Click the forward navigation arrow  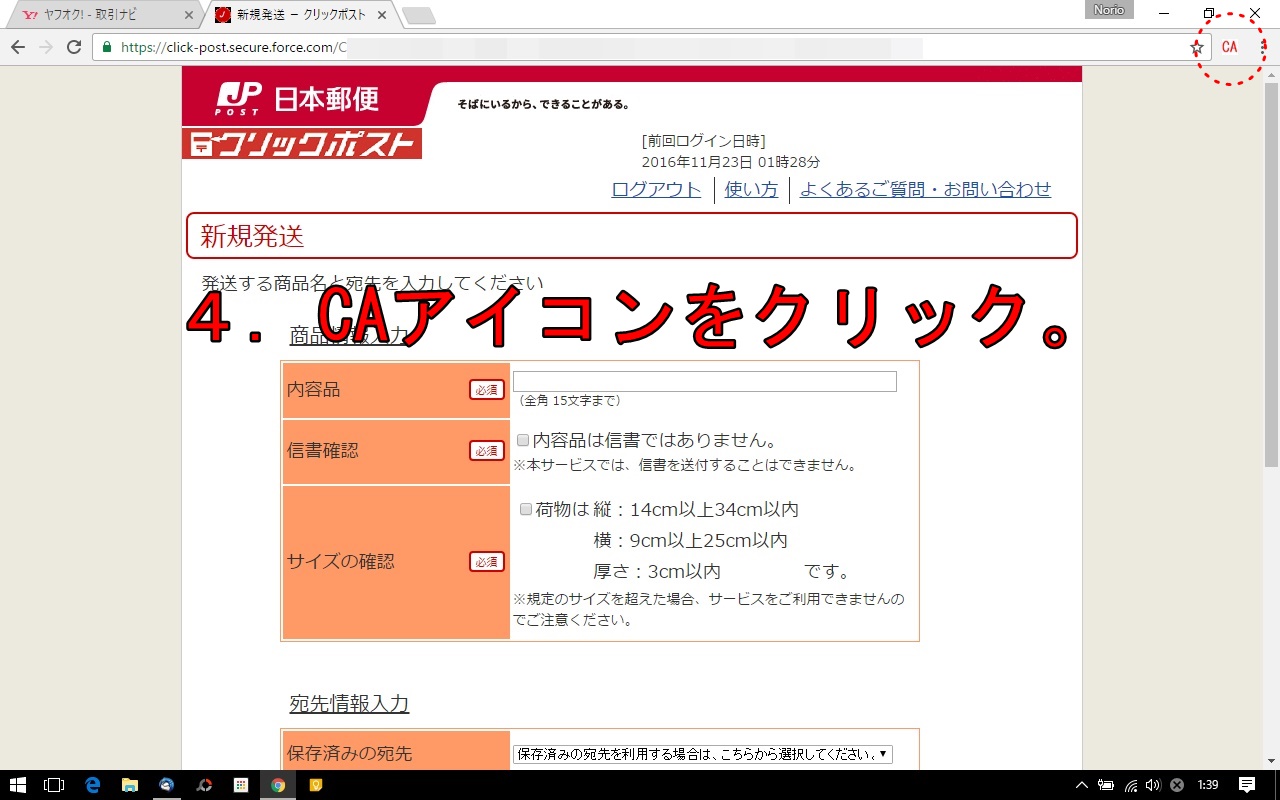click(46, 47)
